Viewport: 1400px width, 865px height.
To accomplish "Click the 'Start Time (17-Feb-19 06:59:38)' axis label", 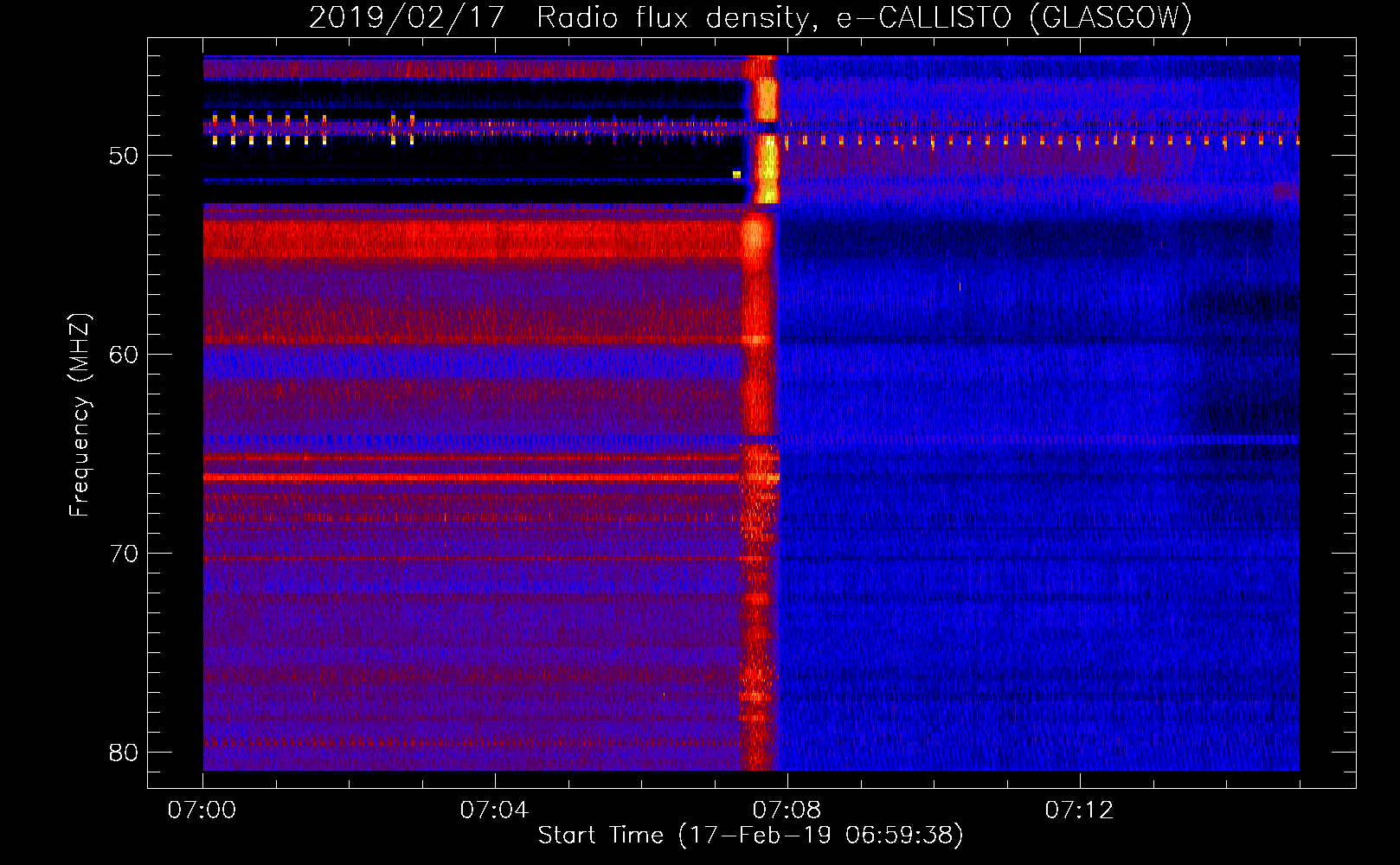I will tap(750, 836).
